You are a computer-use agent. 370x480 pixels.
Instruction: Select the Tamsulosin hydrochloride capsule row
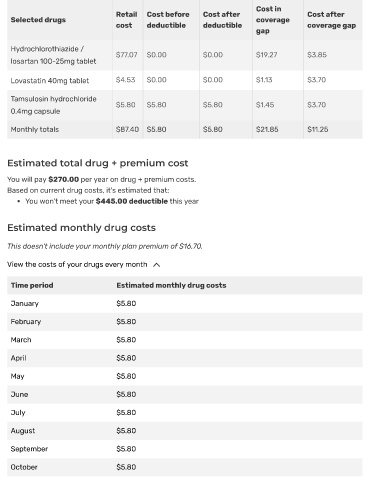[x=185, y=105]
